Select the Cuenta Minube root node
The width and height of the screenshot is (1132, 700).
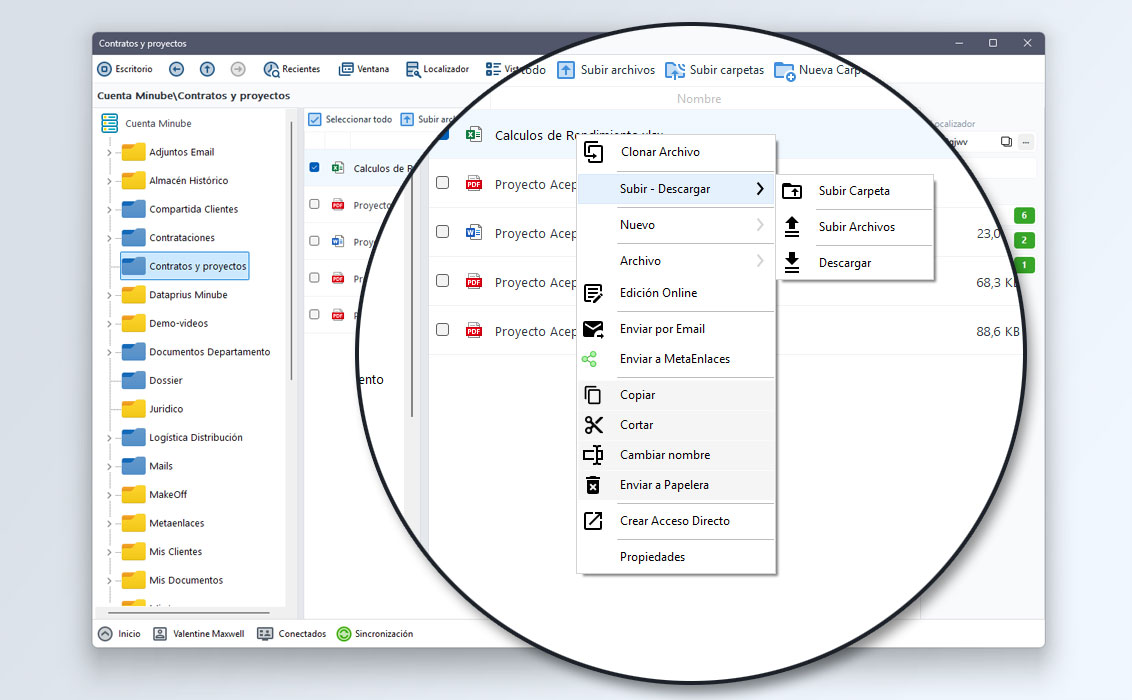click(147, 123)
